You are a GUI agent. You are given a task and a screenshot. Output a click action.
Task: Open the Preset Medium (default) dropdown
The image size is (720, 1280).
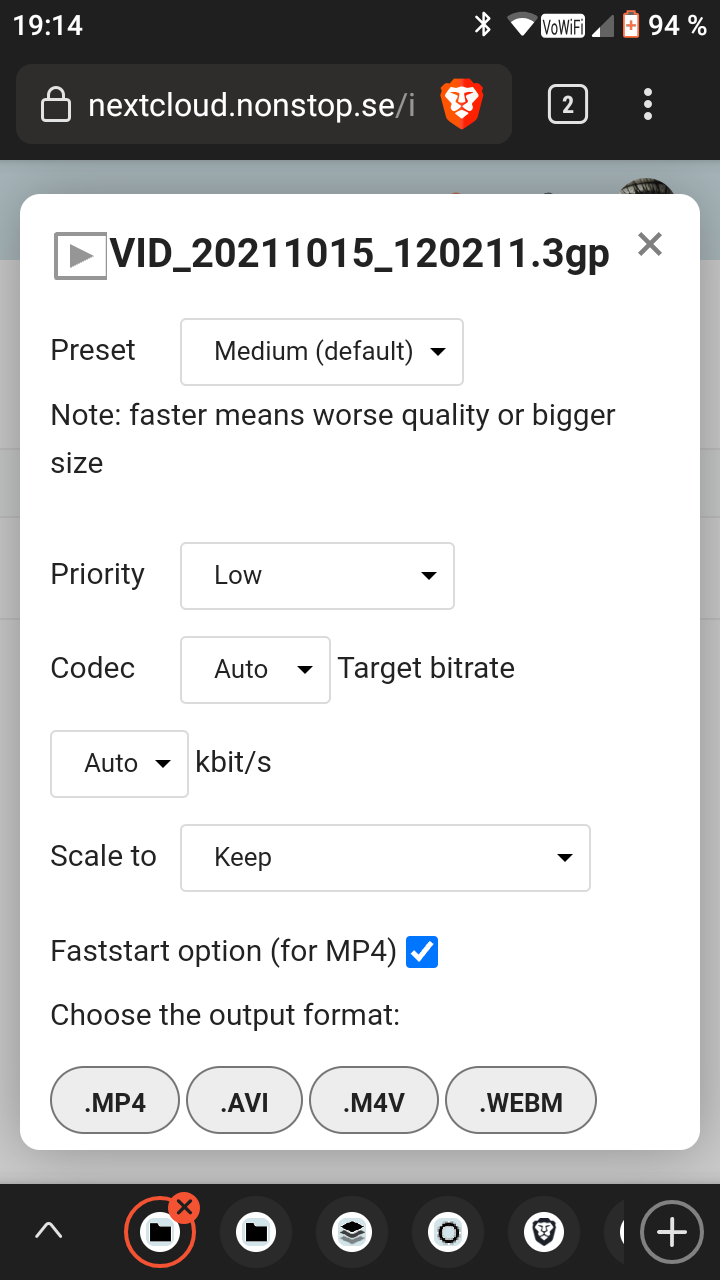(322, 352)
